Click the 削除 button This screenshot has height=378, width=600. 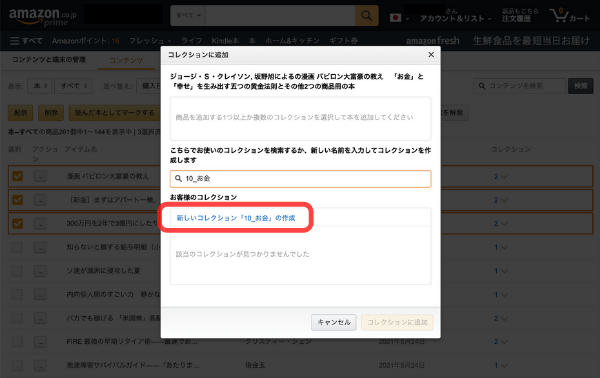click(51, 112)
